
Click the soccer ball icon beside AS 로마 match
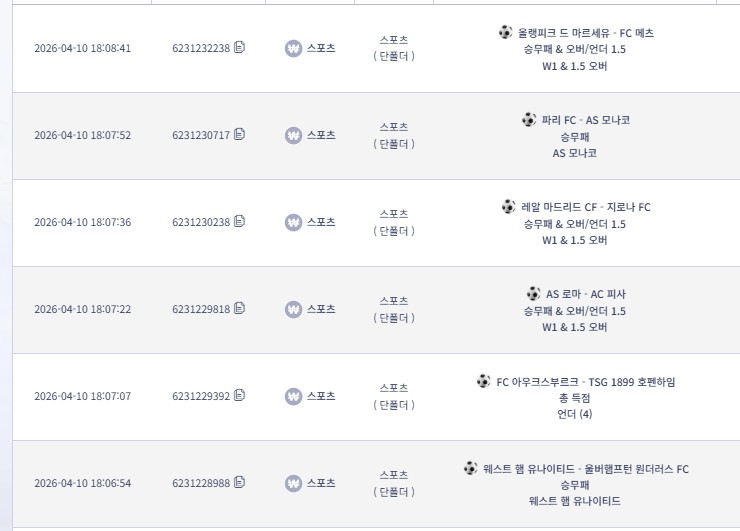533,294
